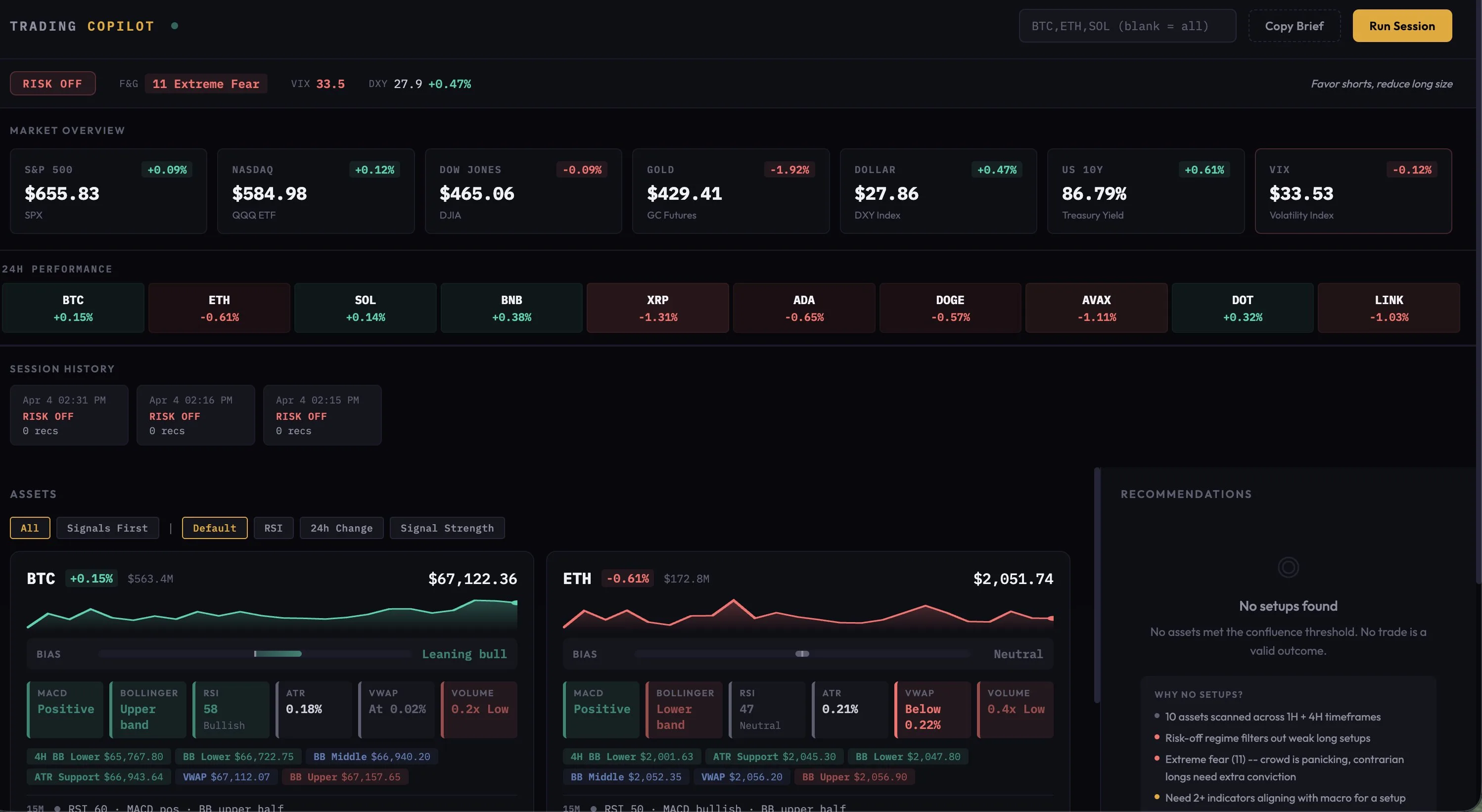The width and height of the screenshot is (1482, 812).
Task: Click the green status dot beside Trading Copilot
Action: [x=174, y=26]
